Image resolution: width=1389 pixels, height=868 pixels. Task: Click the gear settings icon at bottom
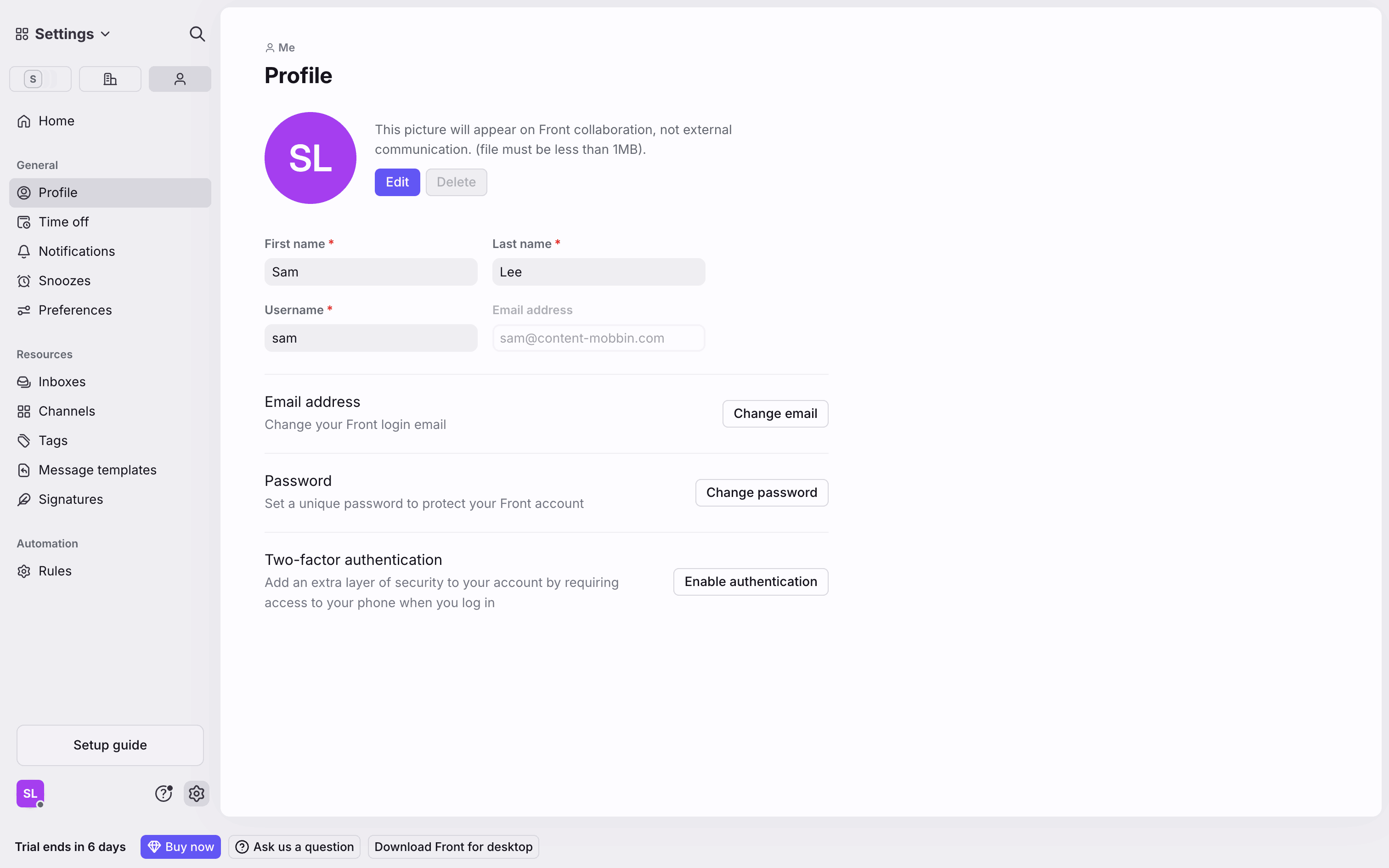196,794
